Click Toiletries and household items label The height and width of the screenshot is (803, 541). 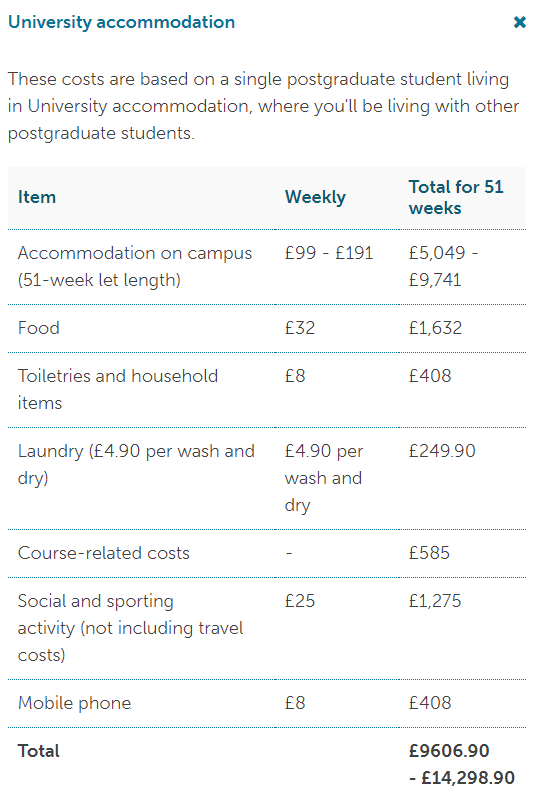pos(118,389)
